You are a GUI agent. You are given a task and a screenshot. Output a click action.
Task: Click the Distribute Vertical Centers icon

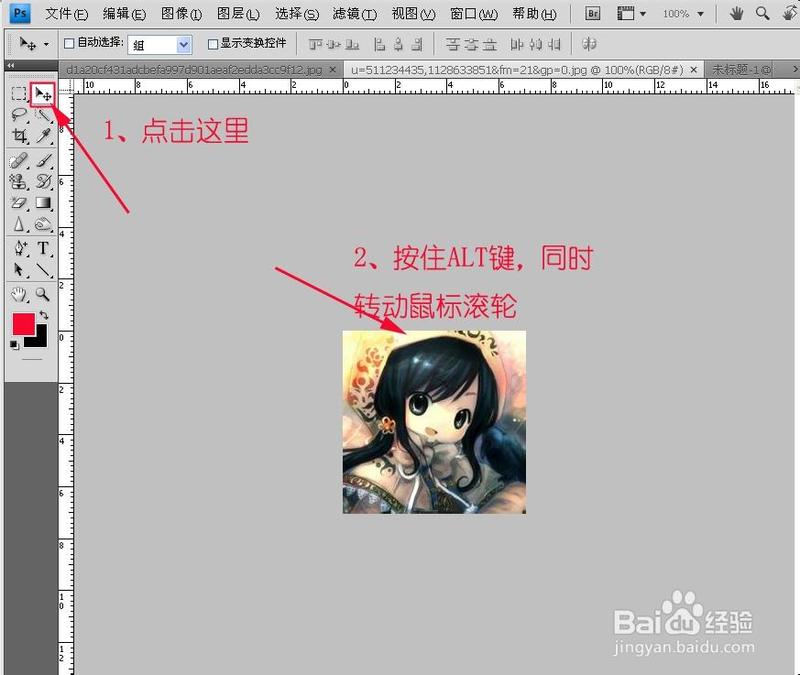(x=471, y=45)
